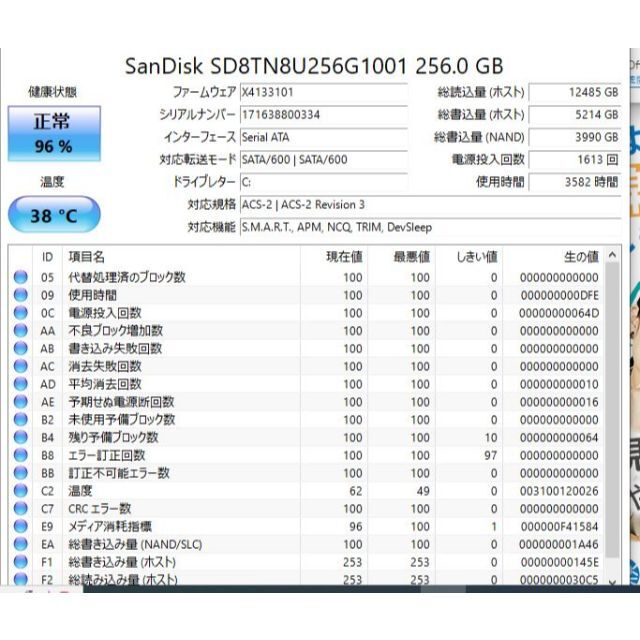Click the standard field ACS-2 Revision 3
Viewport: 640px width, 640px height.
[x=431, y=204]
